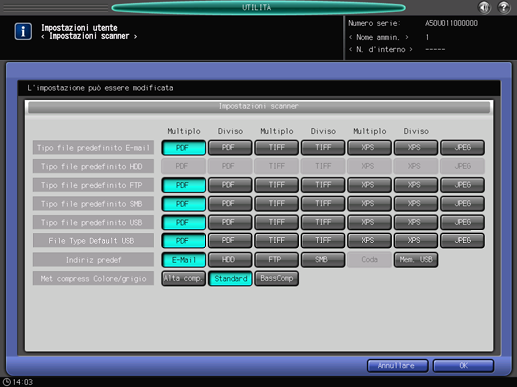Select Multiplo PDF for E-mail file type

point(184,148)
